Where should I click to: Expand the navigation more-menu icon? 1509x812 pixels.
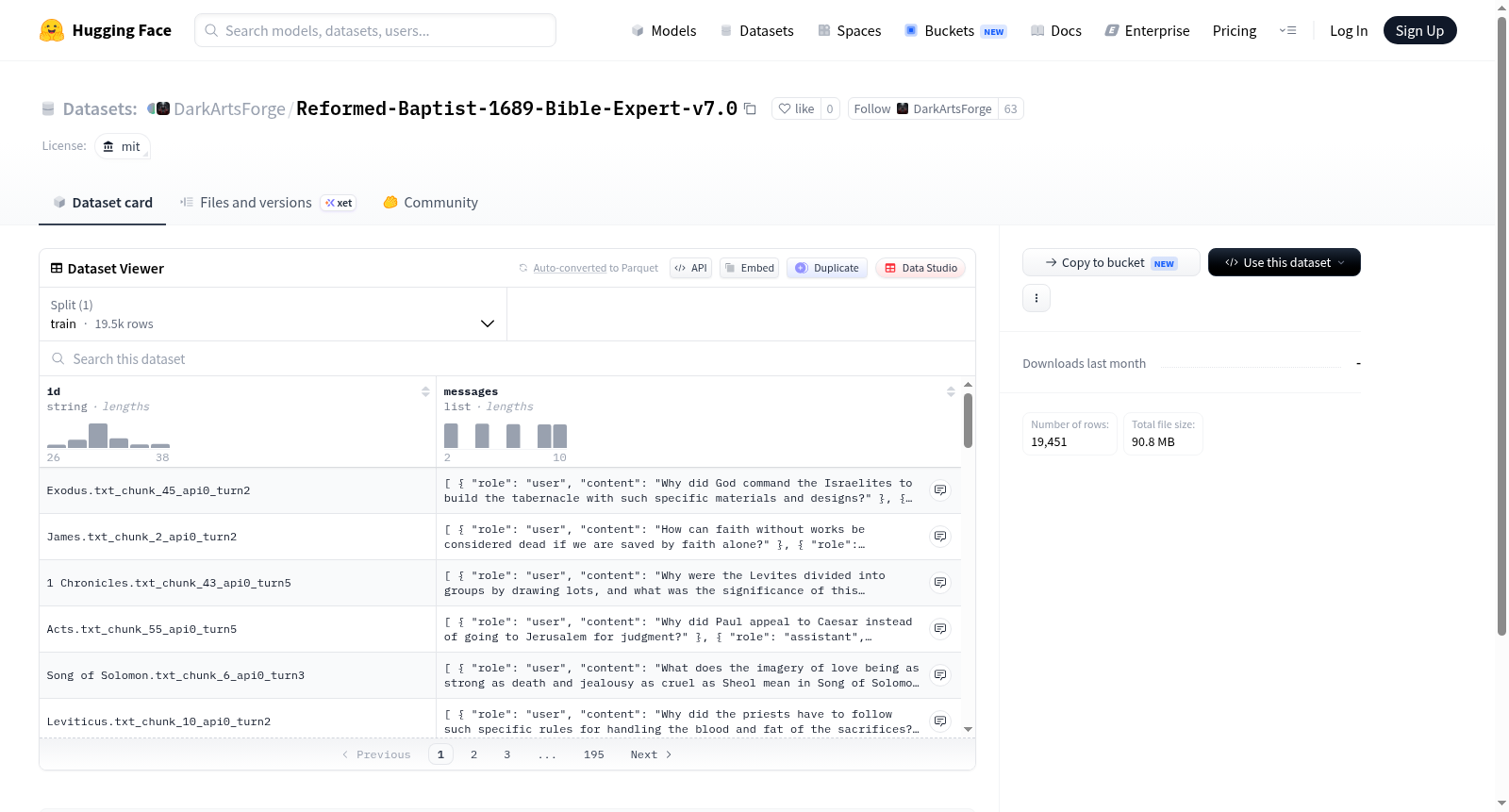1287,30
